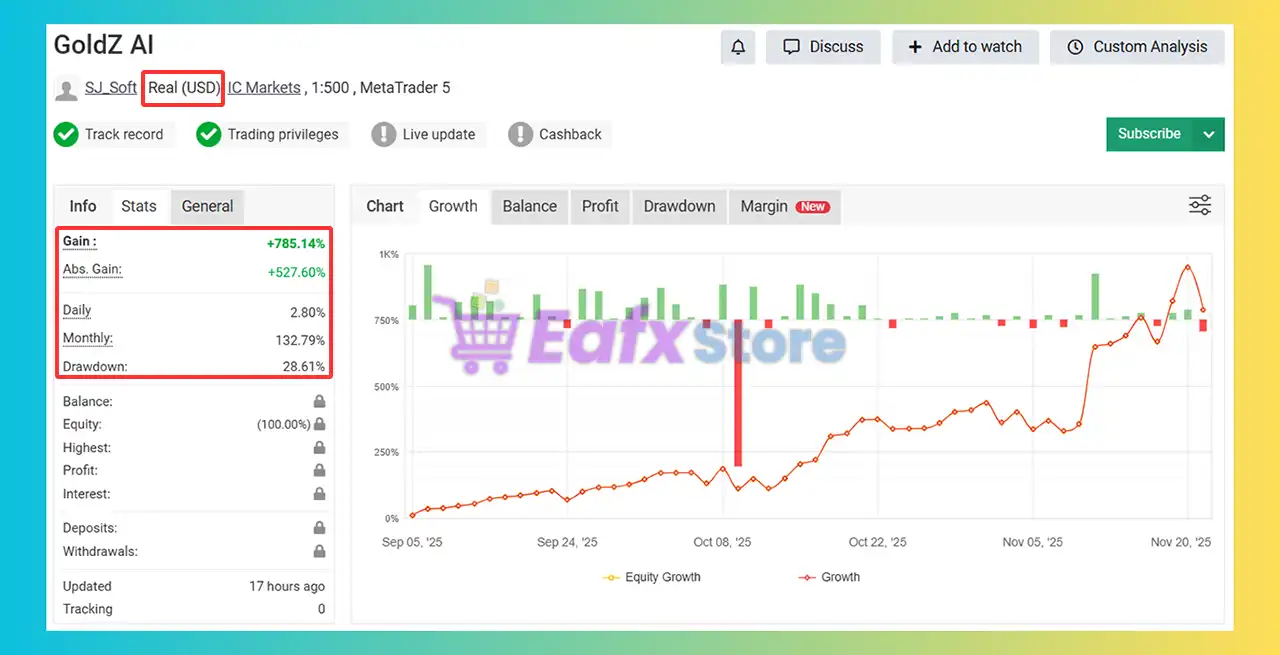Click the SJ_Soft user avatar icon
This screenshot has width=1280, height=655.
pos(67,88)
